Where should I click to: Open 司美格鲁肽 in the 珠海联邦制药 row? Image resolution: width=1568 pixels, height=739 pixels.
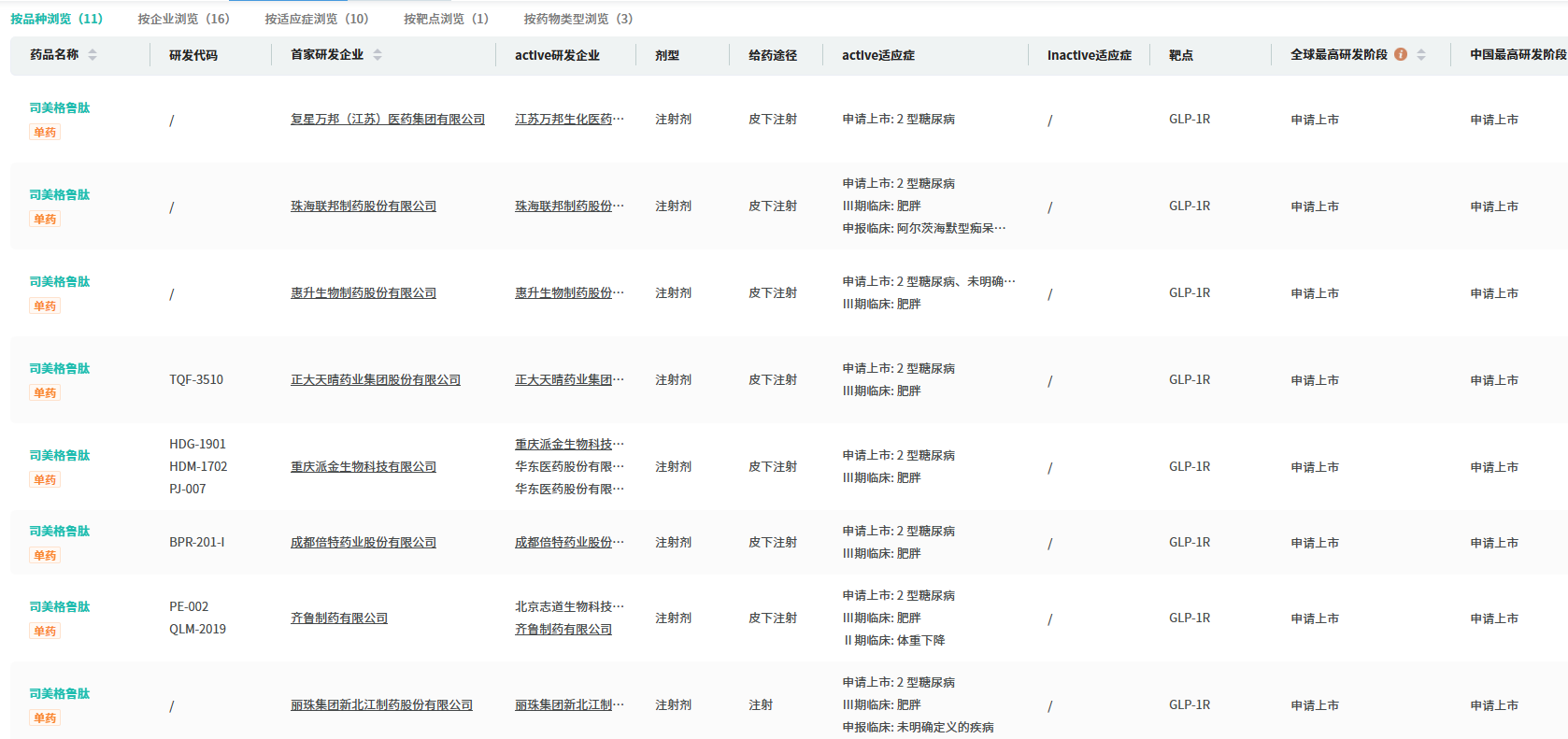click(60, 195)
